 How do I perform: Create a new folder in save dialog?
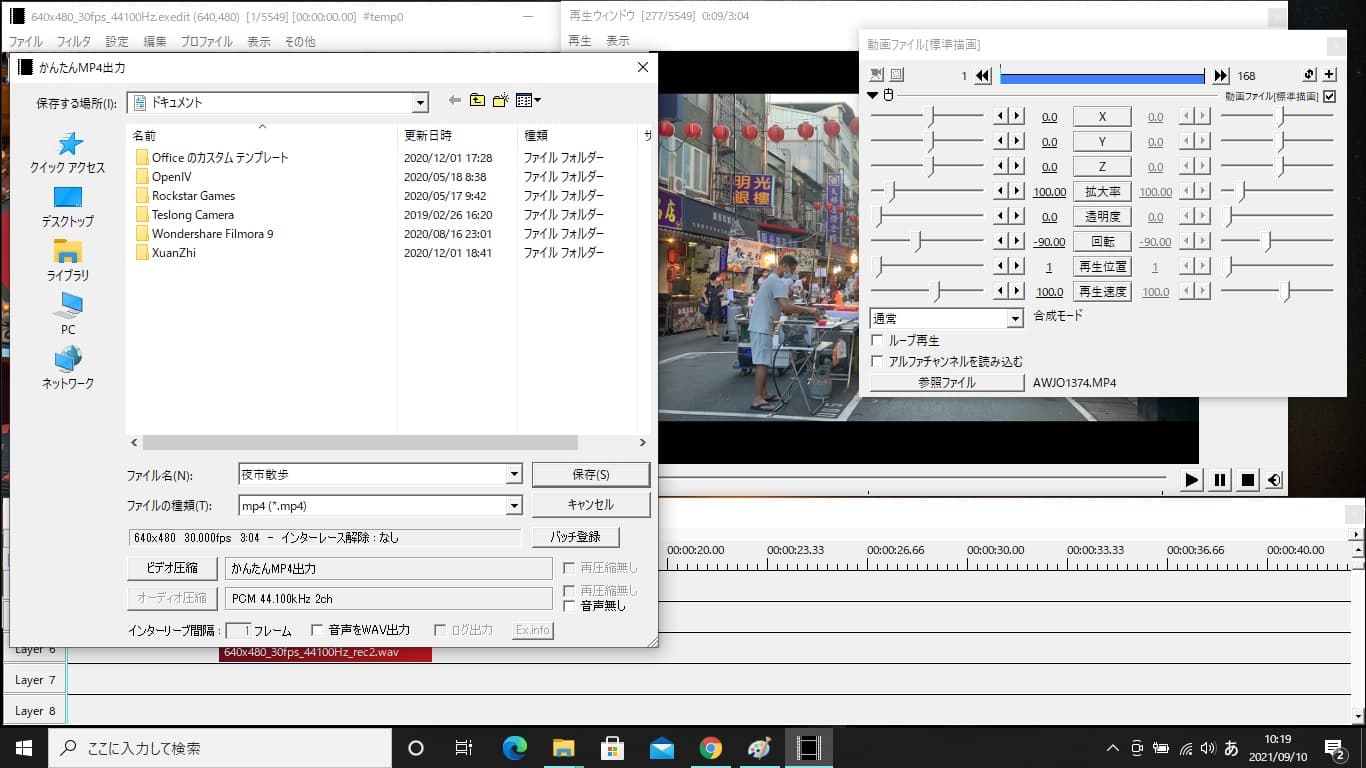click(x=500, y=100)
